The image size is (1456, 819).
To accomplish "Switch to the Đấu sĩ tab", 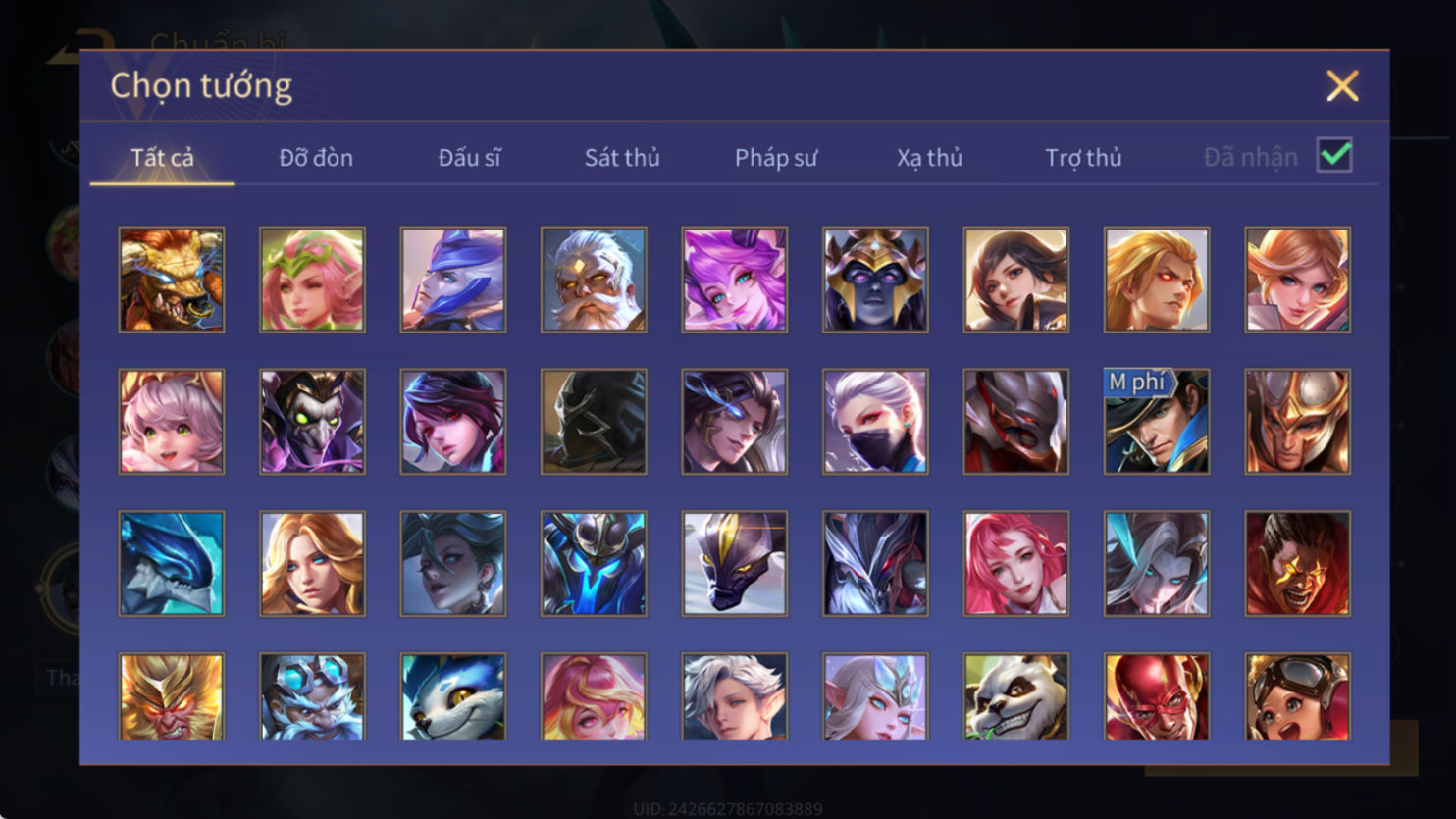I will point(469,158).
